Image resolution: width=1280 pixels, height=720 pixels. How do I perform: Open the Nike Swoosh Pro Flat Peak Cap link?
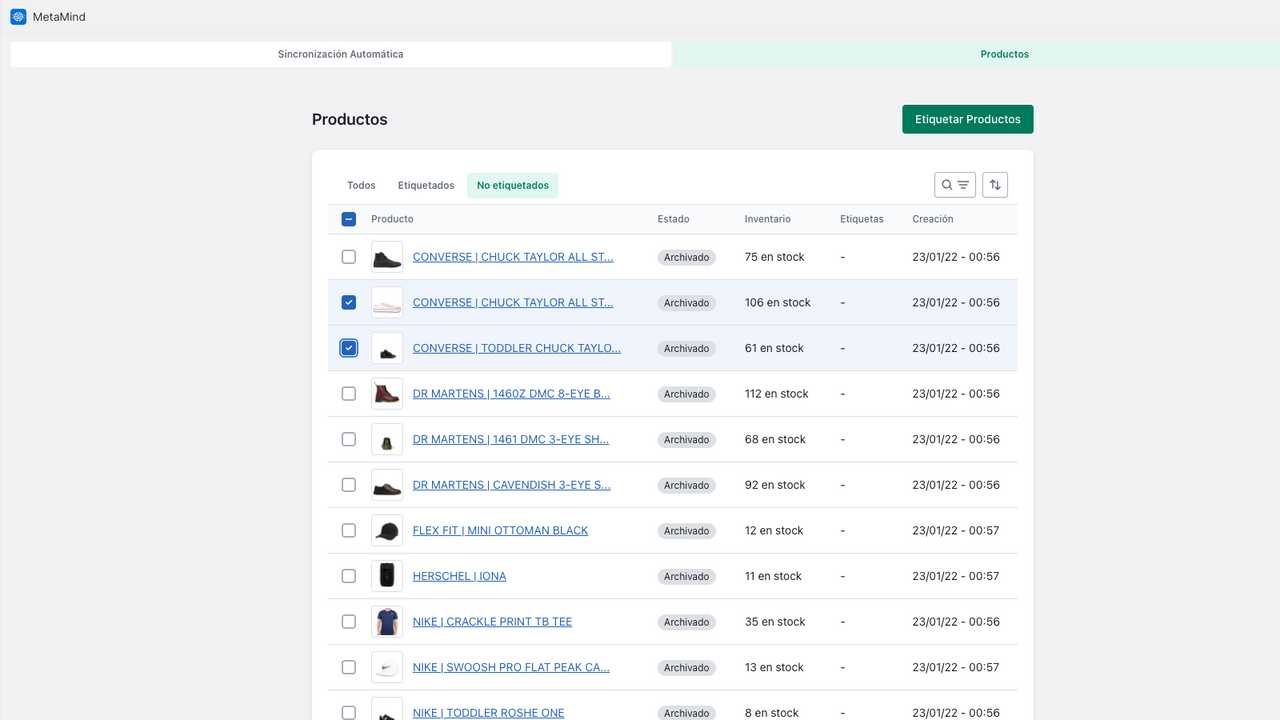[511, 667]
